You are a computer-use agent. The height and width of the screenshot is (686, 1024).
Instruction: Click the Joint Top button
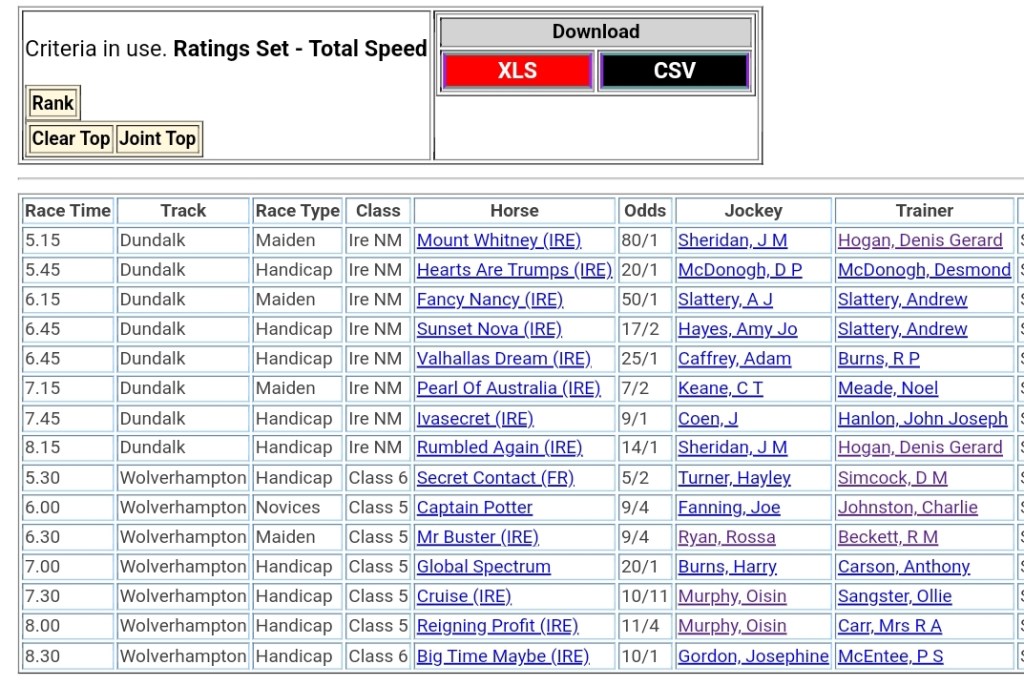(x=158, y=139)
